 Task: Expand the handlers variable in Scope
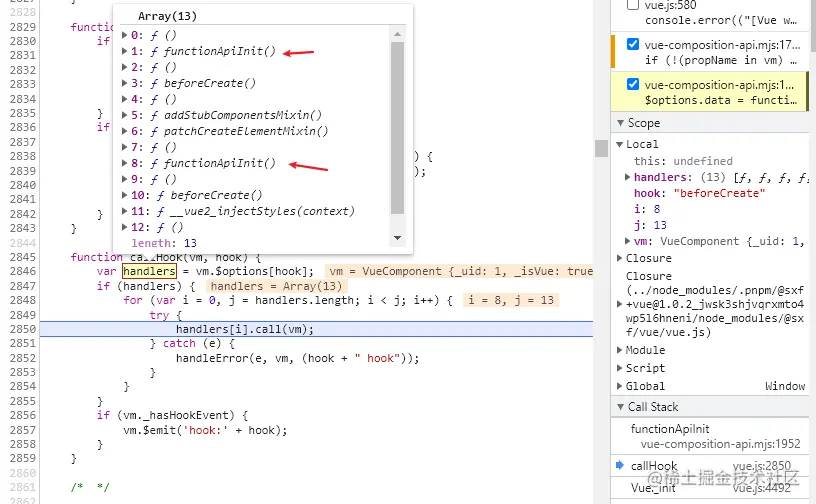click(x=628, y=177)
